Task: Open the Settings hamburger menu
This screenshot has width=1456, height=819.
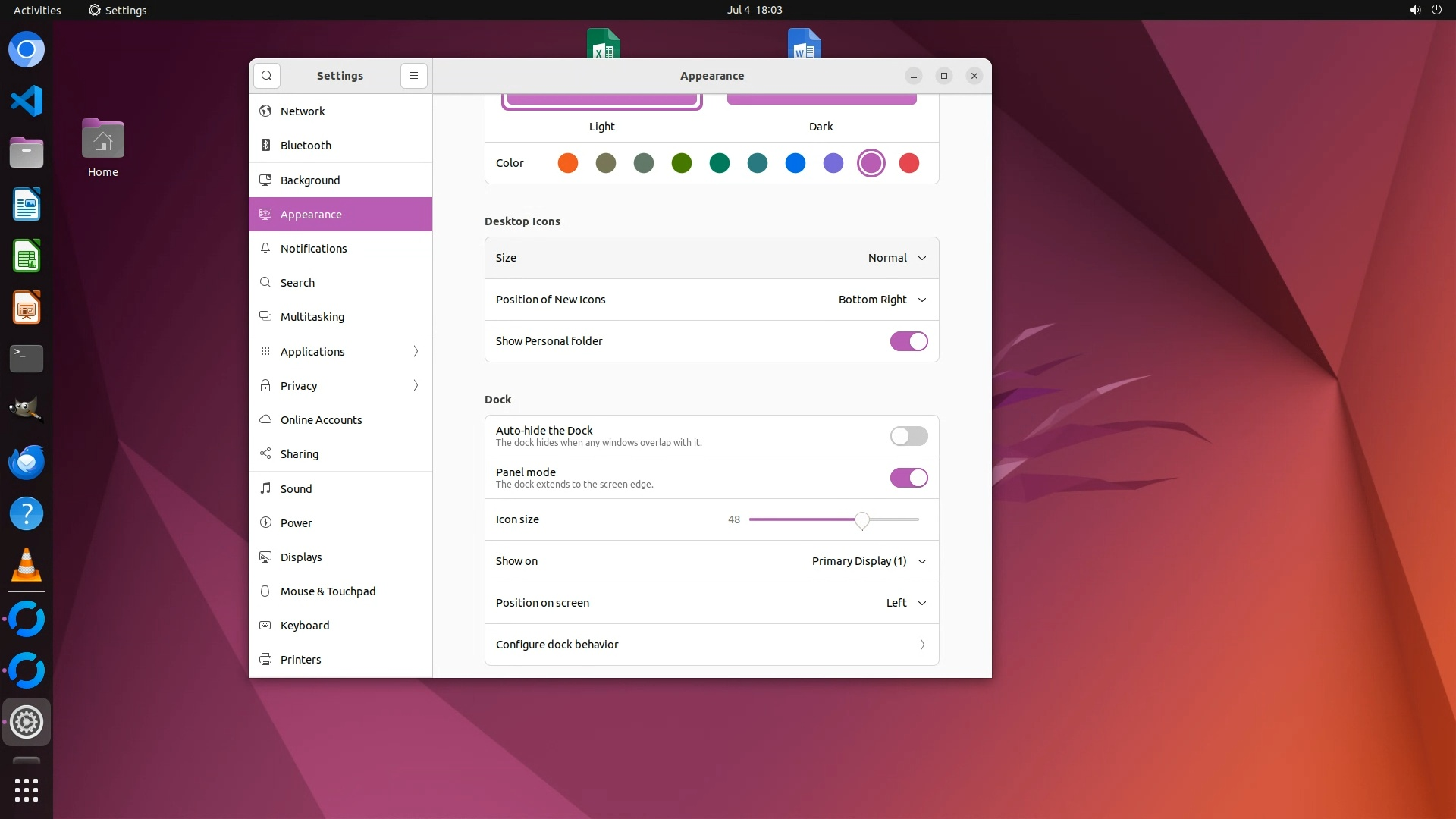Action: tap(414, 76)
